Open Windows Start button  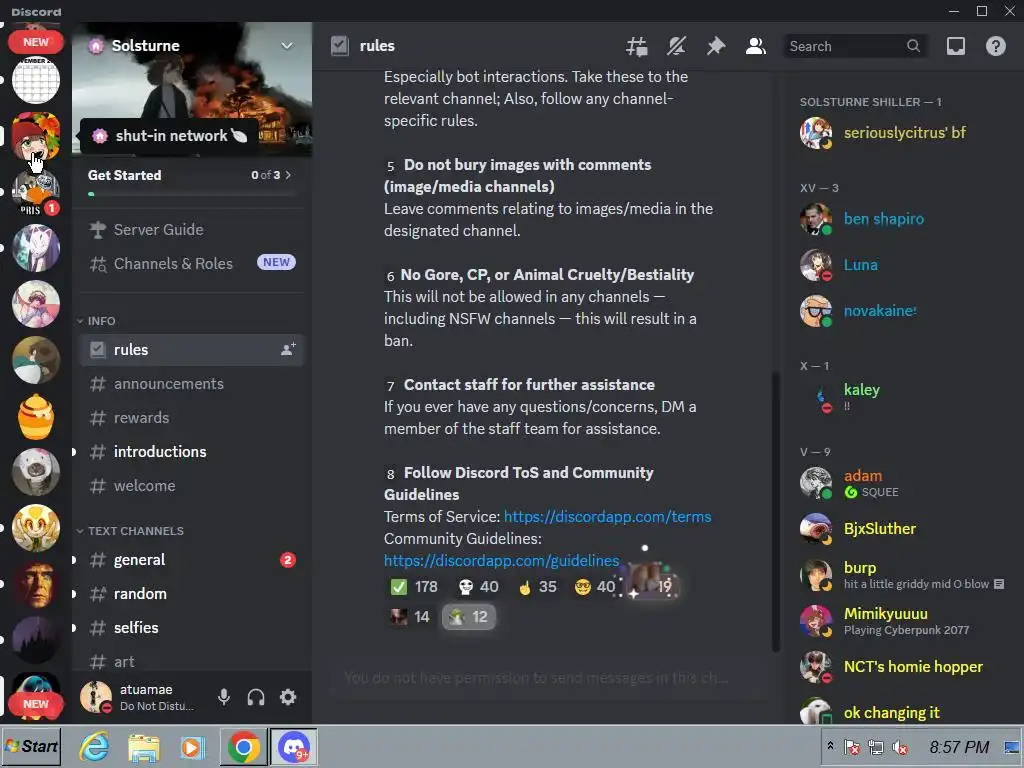pos(31,746)
